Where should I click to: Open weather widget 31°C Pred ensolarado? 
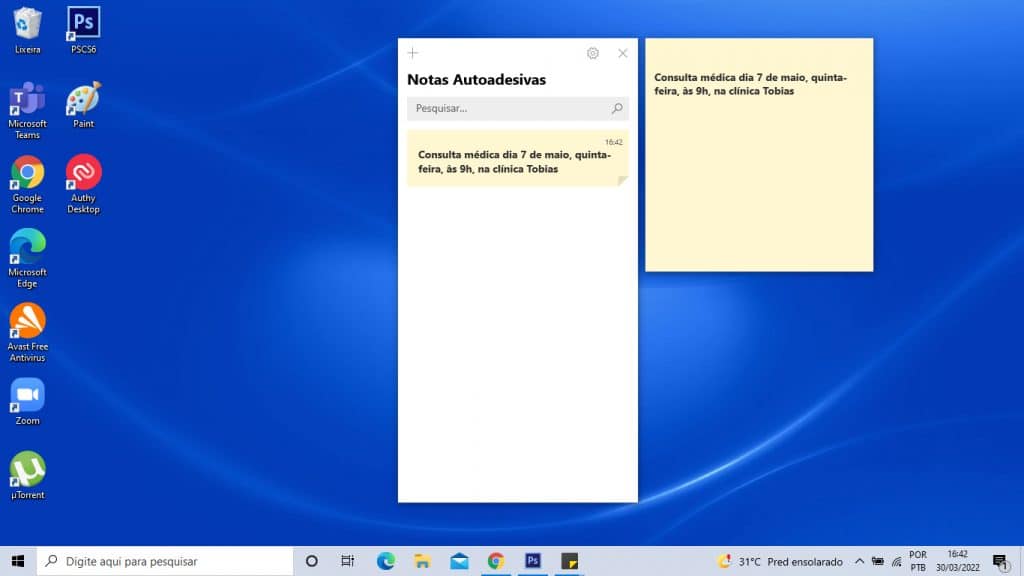pyautogui.click(x=780, y=562)
